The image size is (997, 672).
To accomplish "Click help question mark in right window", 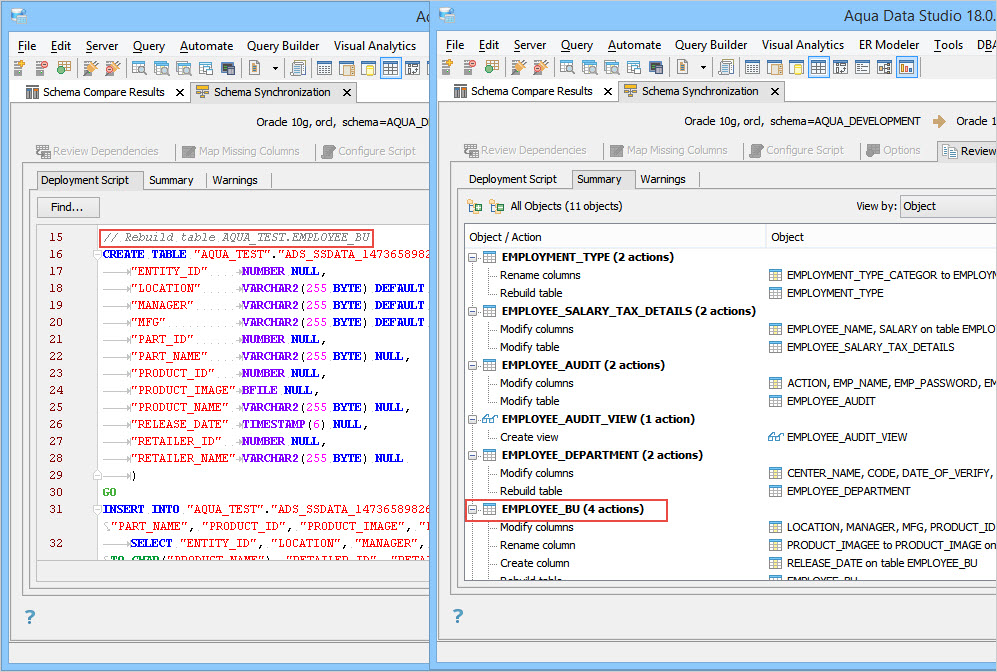I will point(457,616).
